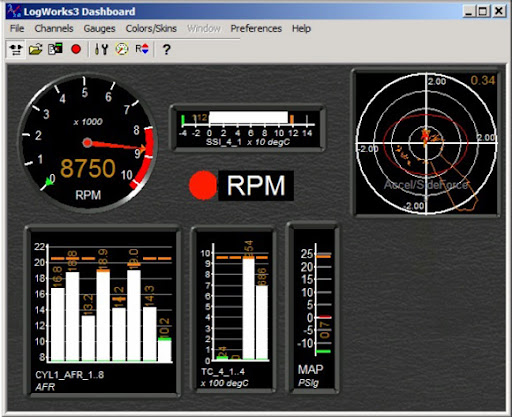This screenshot has height=417, width=512.
Task: Start recording with red record button
Action: pos(76,49)
